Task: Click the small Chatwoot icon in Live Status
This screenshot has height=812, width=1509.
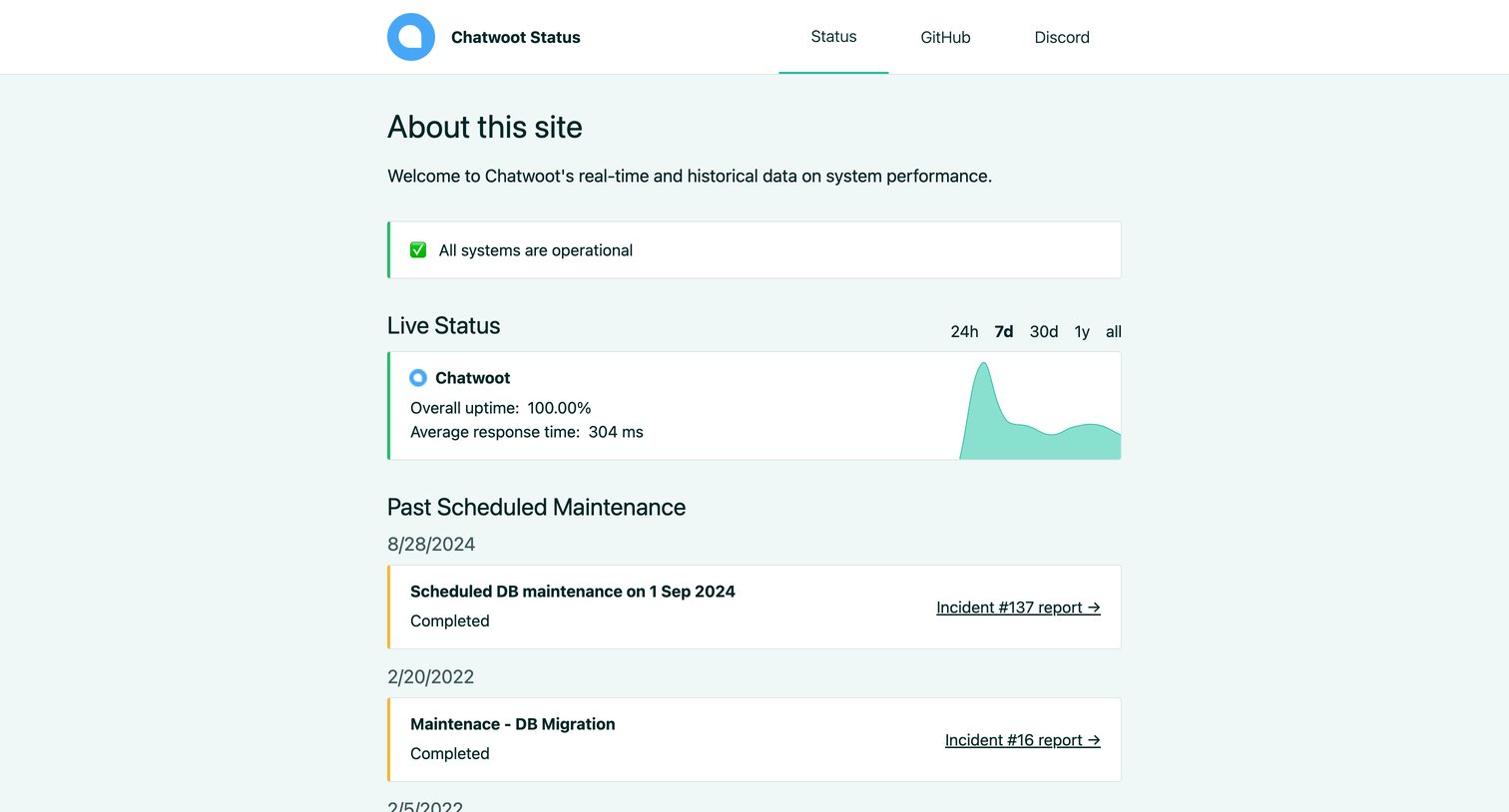Action: coord(418,378)
